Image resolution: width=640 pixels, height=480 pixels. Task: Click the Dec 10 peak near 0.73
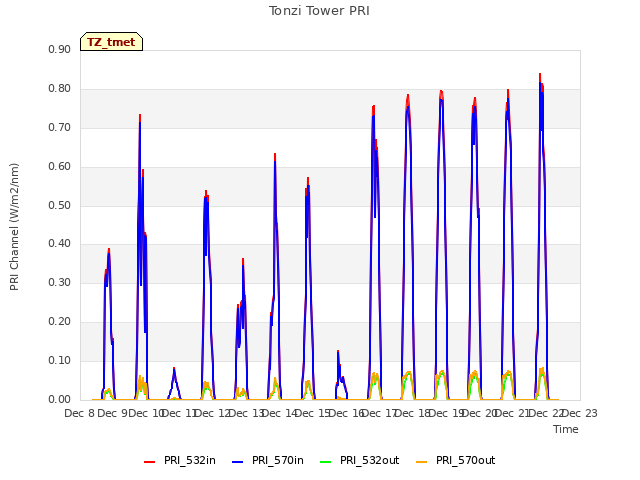coord(140,116)
